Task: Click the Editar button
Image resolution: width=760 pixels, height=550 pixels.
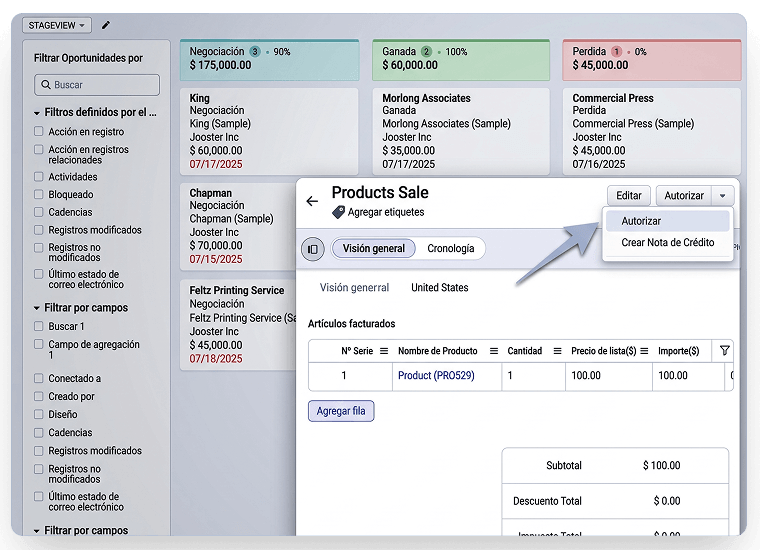Action: click(x=629, y=196)
